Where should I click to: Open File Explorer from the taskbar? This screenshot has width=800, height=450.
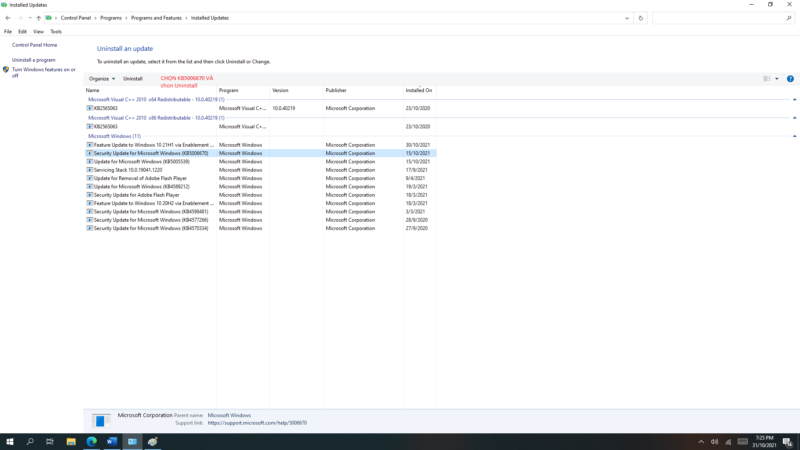tap(71, 442)
